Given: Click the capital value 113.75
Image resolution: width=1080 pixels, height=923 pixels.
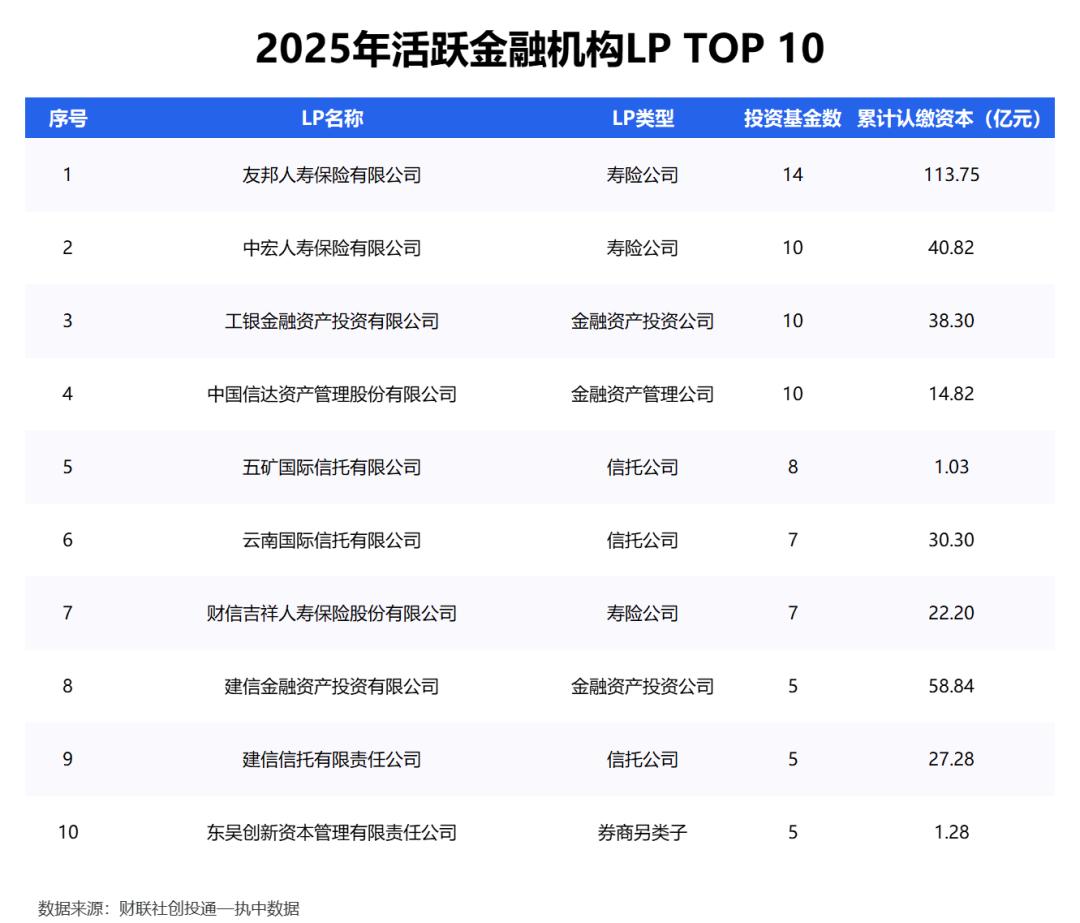Looking at the screenshot, I should [951, 175].
